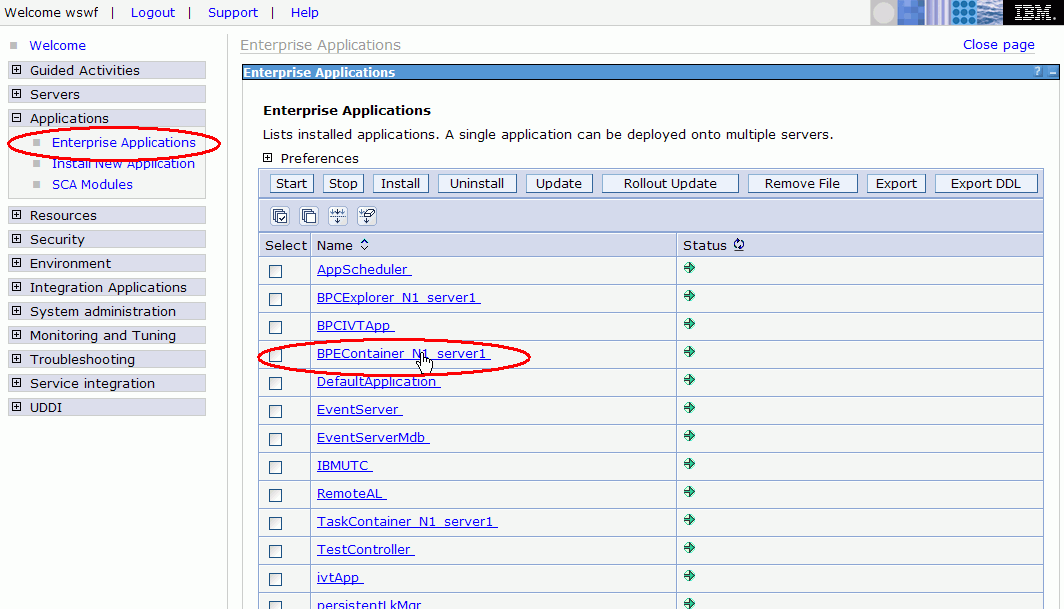Screen dimensions: 1064x609
Task: Open SCA Modules in navigation
Action: 92,185
